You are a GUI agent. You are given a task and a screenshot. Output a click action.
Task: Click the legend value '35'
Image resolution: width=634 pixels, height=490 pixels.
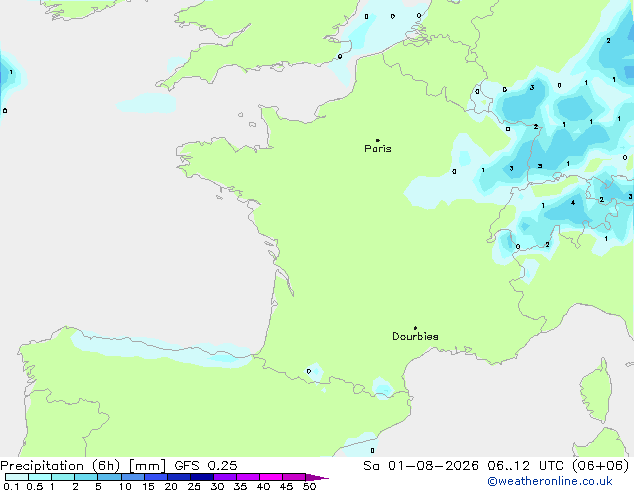(240, 486)
